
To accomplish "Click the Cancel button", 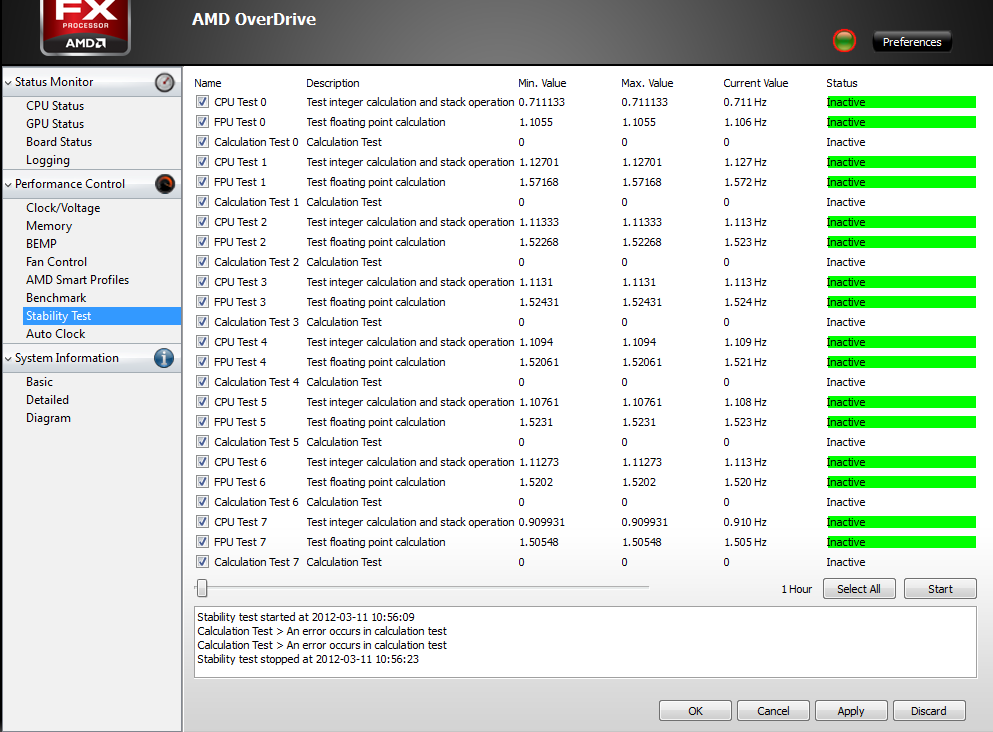I will point(773,711).
